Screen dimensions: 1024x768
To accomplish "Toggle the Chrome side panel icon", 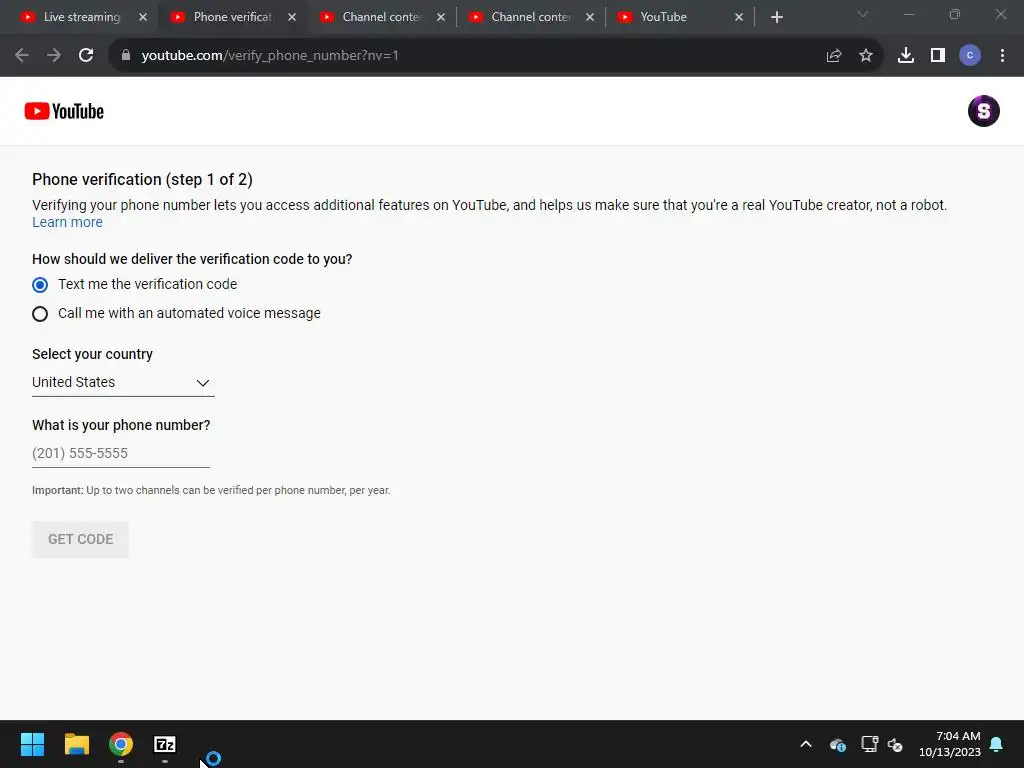I will (x=938, y=56).
